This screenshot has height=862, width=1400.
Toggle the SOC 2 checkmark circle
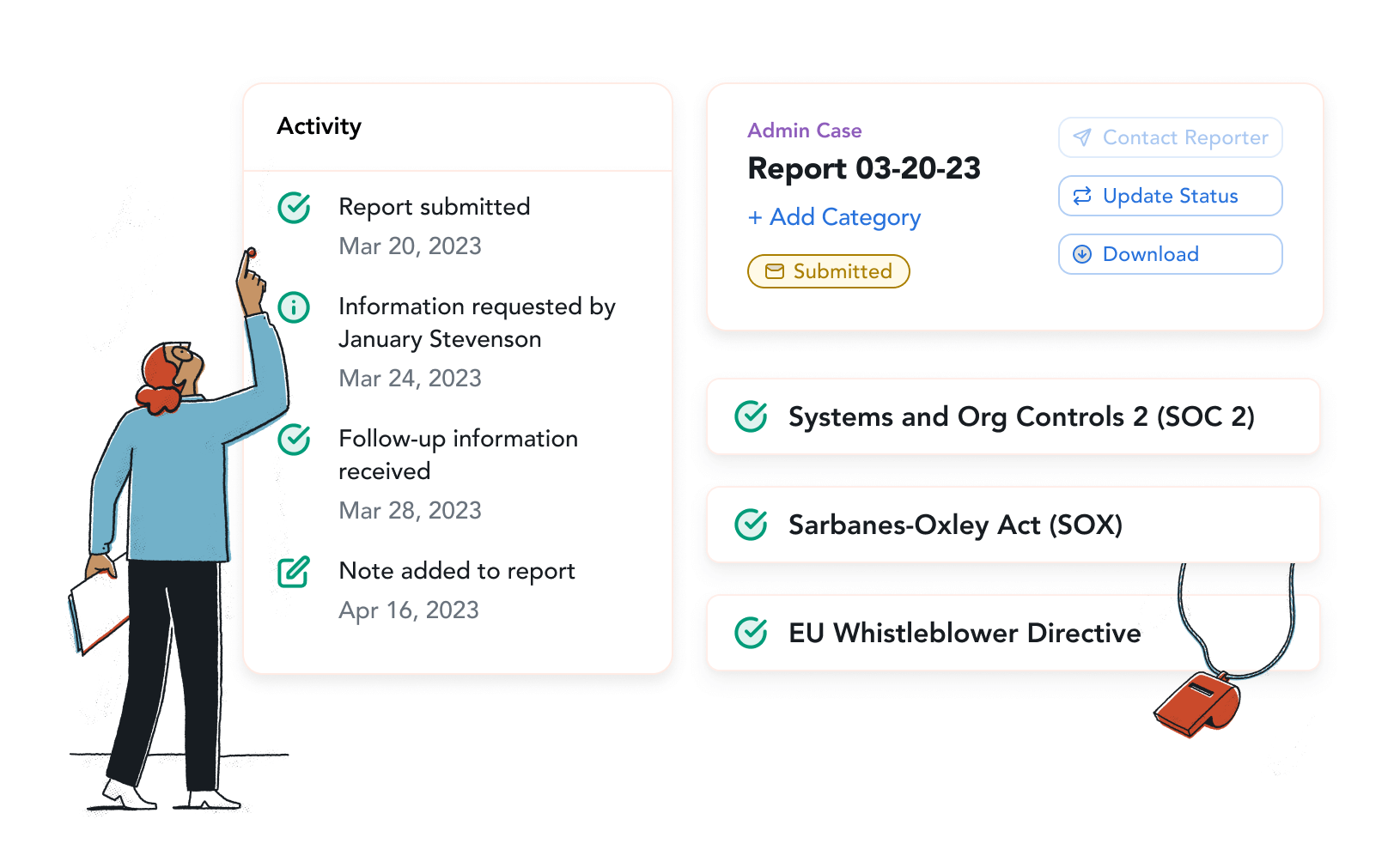pyautogui.click(x=752, y=416)
